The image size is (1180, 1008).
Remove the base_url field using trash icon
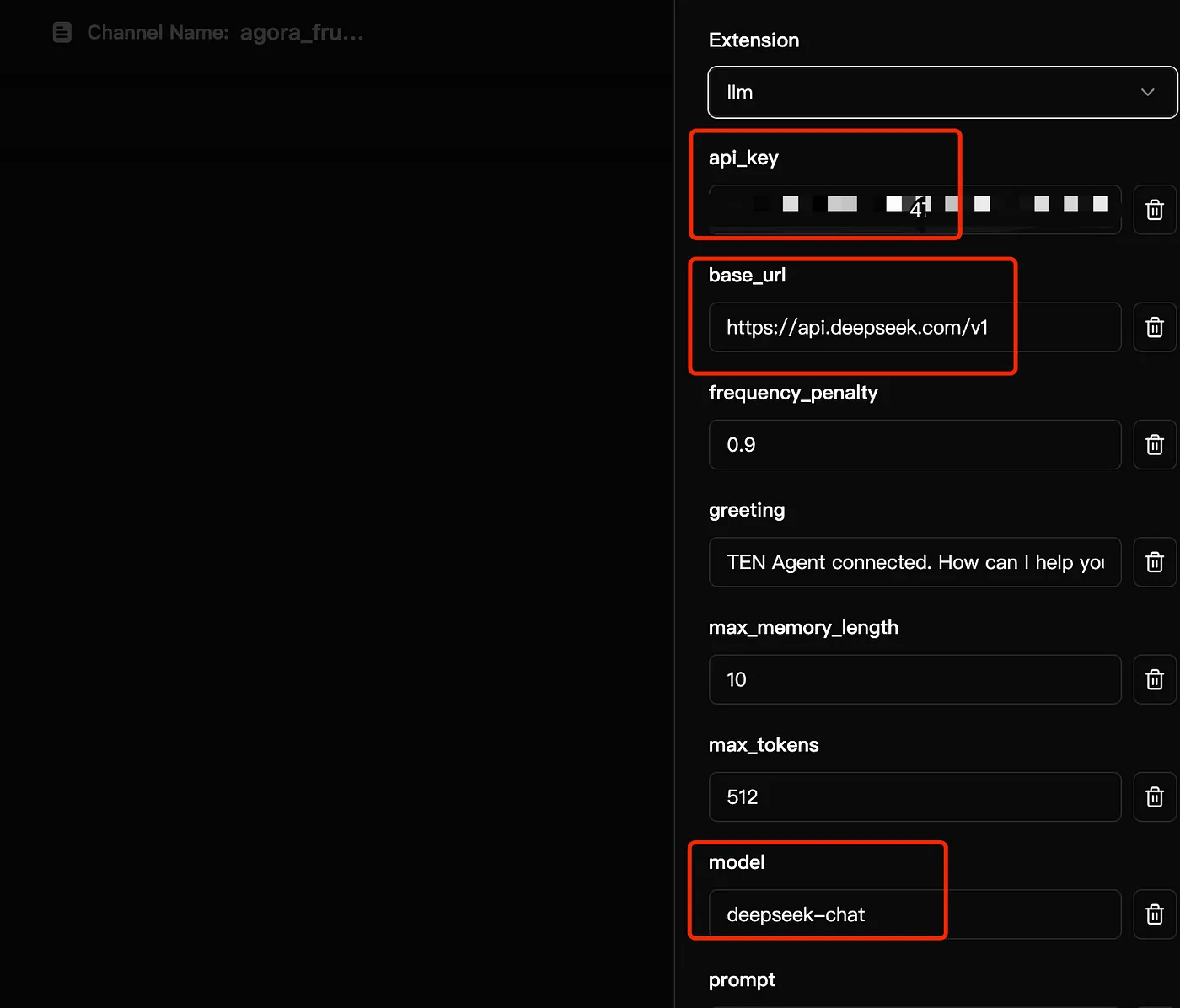coord(1154,327)
